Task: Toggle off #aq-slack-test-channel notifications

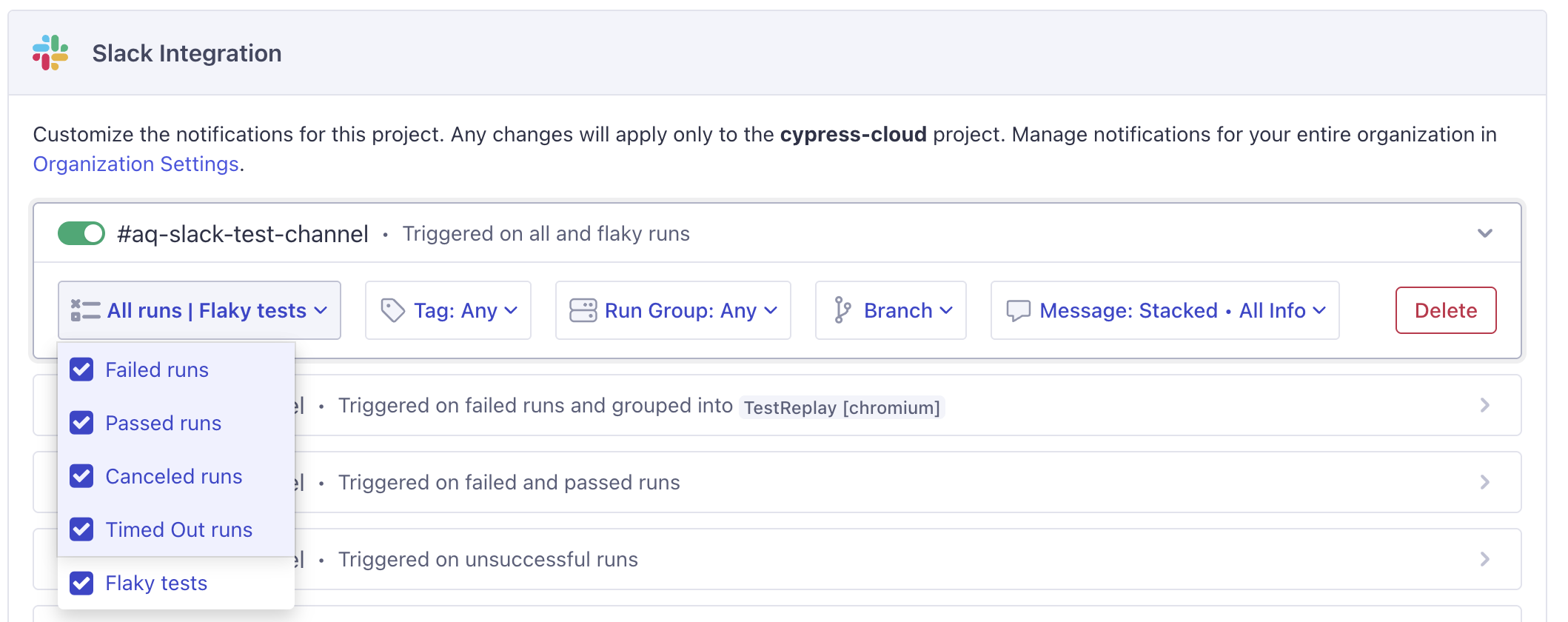Action: tap(81, 233)
